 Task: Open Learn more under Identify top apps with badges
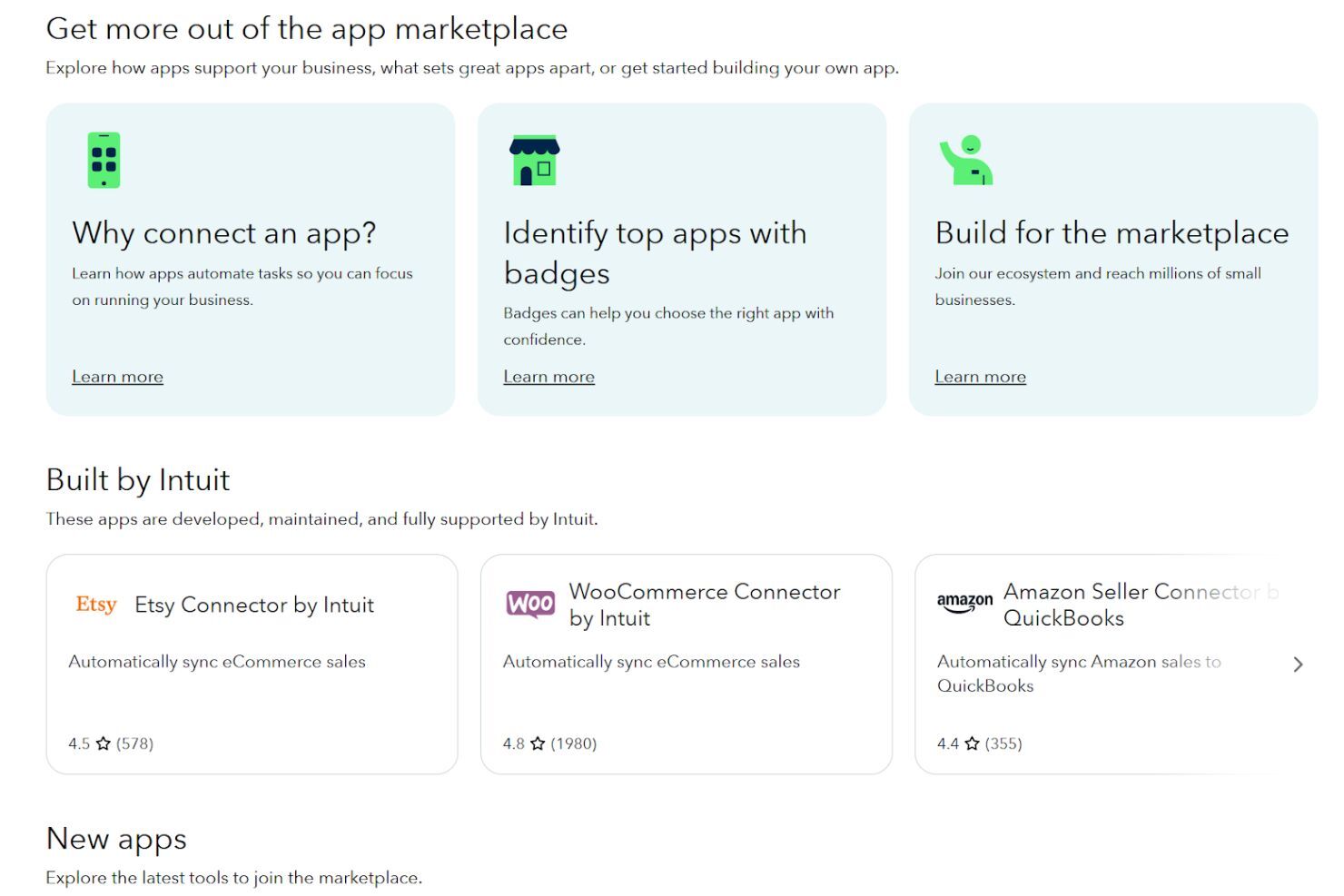pyautogui.click(x=548, y=376)
